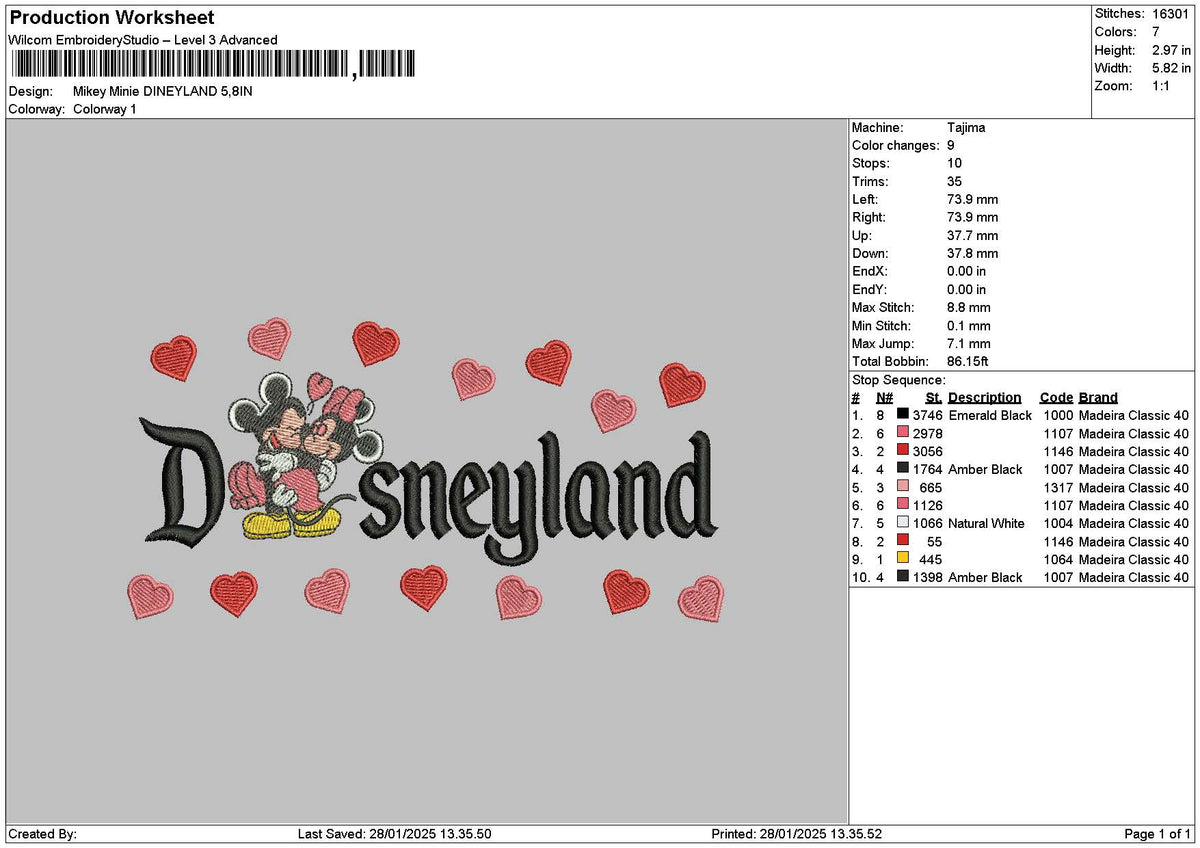The height and width of the screenshot is (848, 1200).
Task: Select the 'Page 1 of 1' indicator
Action: coord(1157,834)
